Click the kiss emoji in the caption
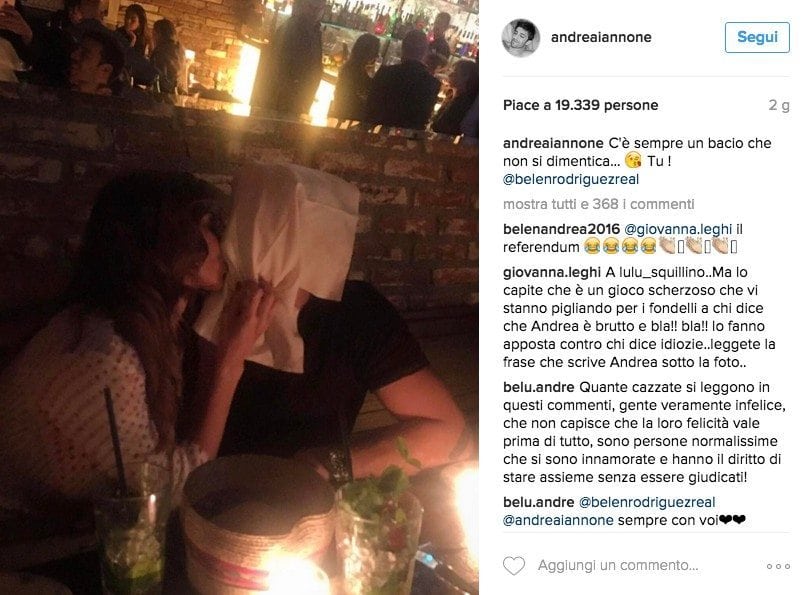The height and width of the screenshot is (595, 811). tap(633, 161)
